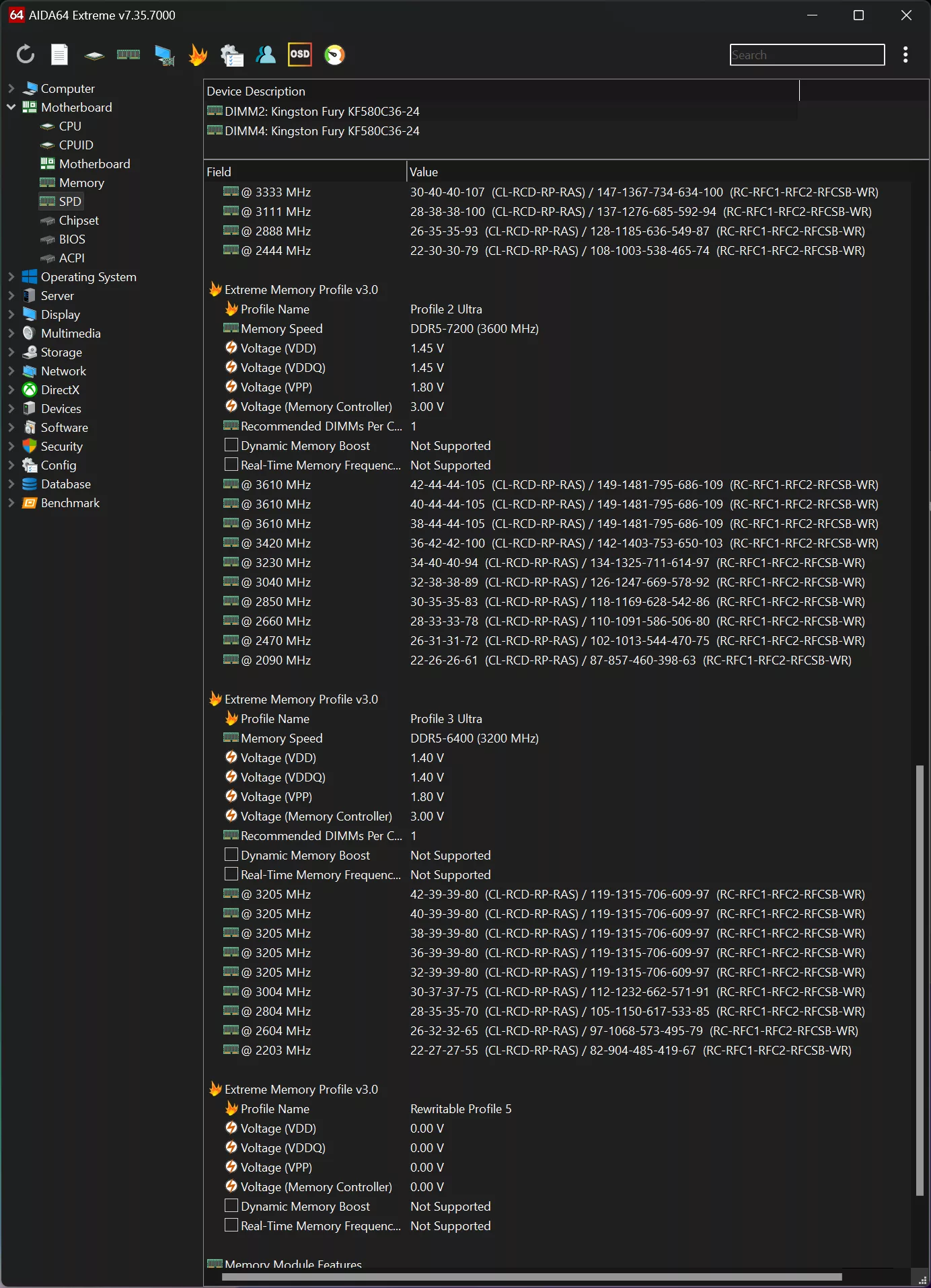Open the Report toolbar icon
This screenshot has height=1288, width=931.
[x=60, y=54]
